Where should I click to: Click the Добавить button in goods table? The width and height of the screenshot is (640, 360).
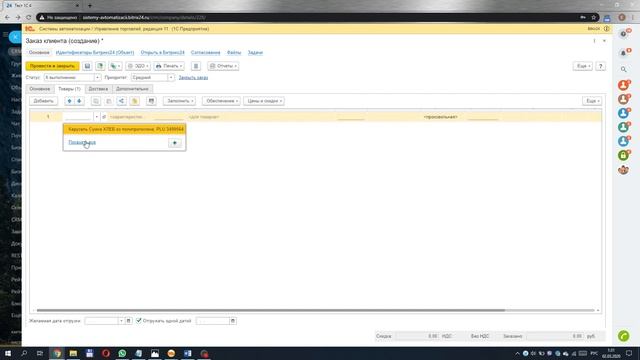pyautogui.click(x=44, y=101)
